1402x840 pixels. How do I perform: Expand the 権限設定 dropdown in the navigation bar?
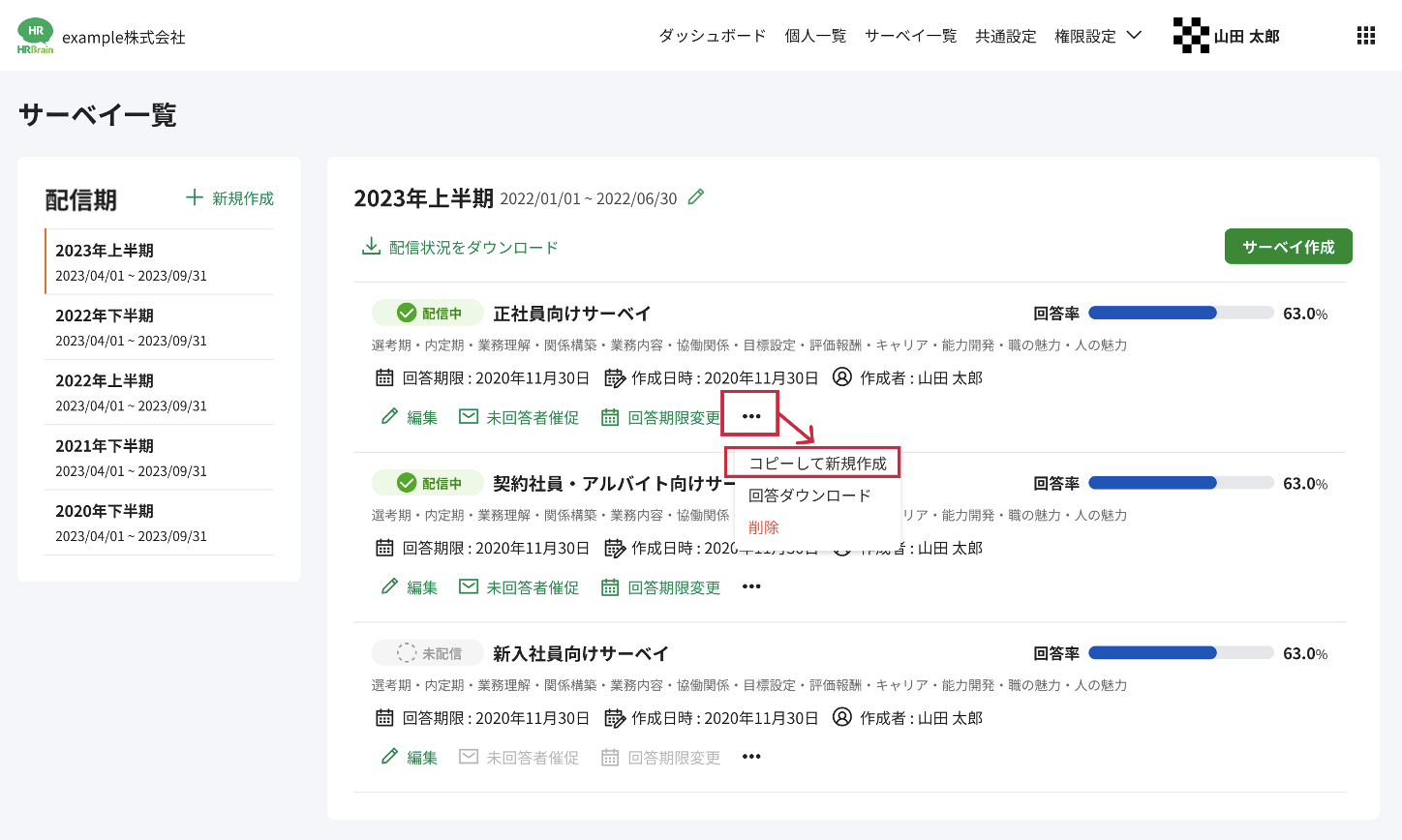pos(1097,35)
